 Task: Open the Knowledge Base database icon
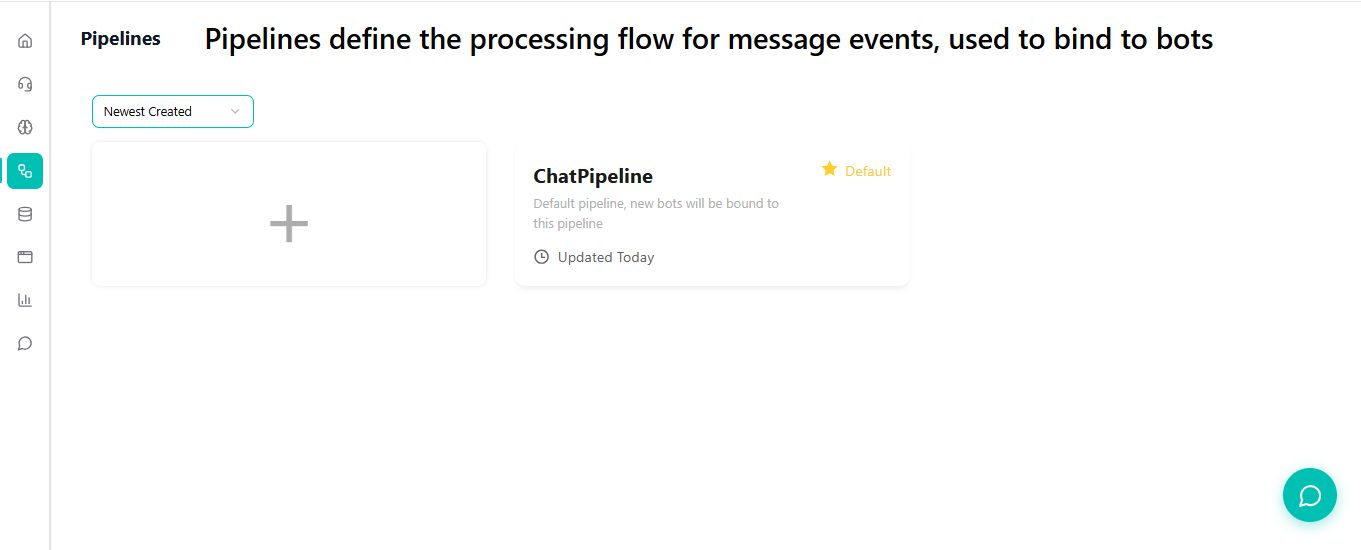click(x=25, y=214)
